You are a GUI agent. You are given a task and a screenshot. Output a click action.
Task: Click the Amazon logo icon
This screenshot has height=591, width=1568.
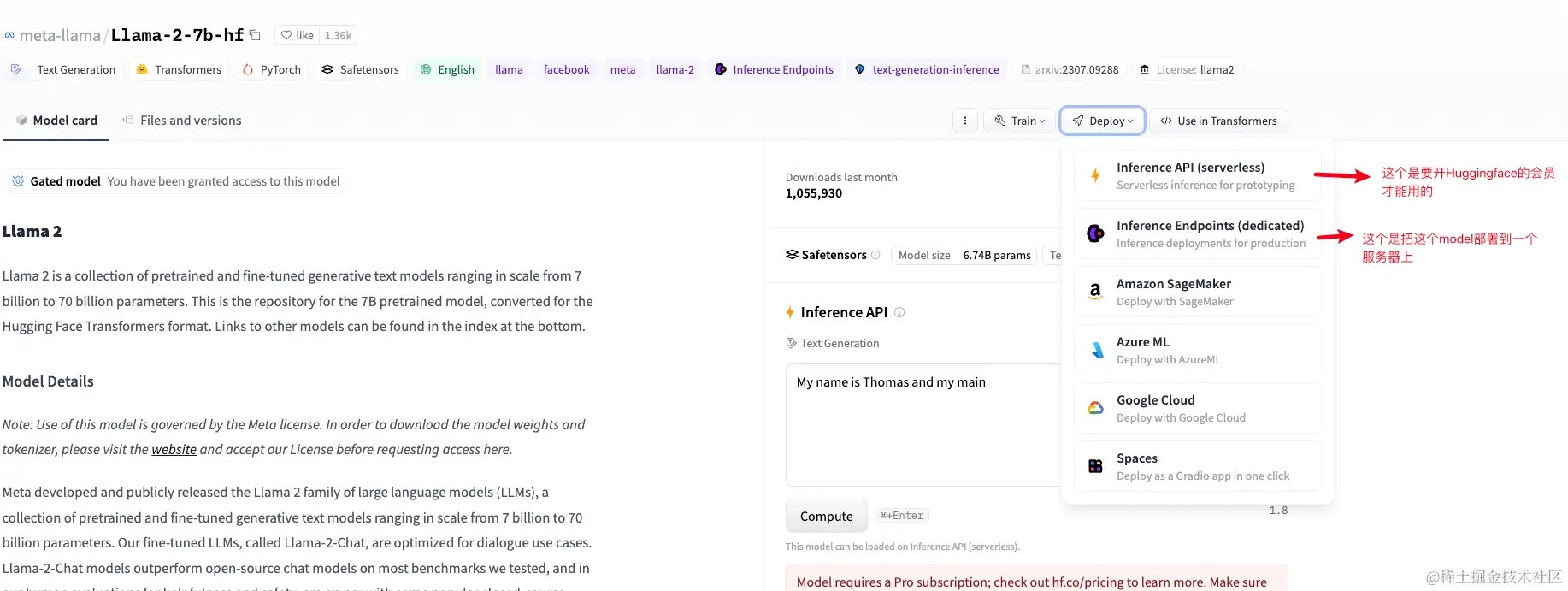pos(1095,292)
